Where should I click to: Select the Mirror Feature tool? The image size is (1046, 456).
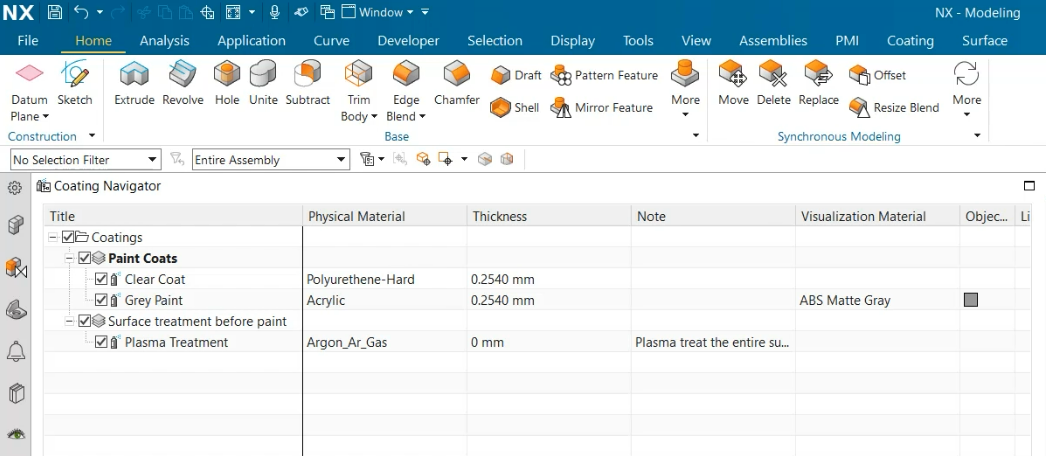(603, 108)
